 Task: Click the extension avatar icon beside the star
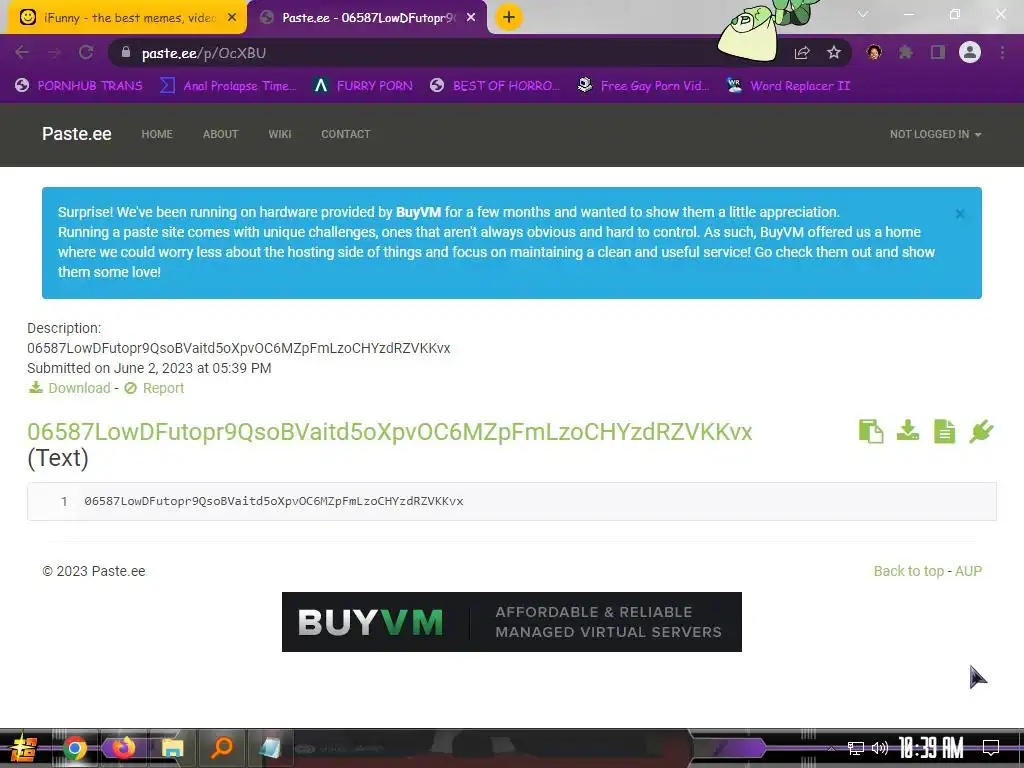coord(874,52)
